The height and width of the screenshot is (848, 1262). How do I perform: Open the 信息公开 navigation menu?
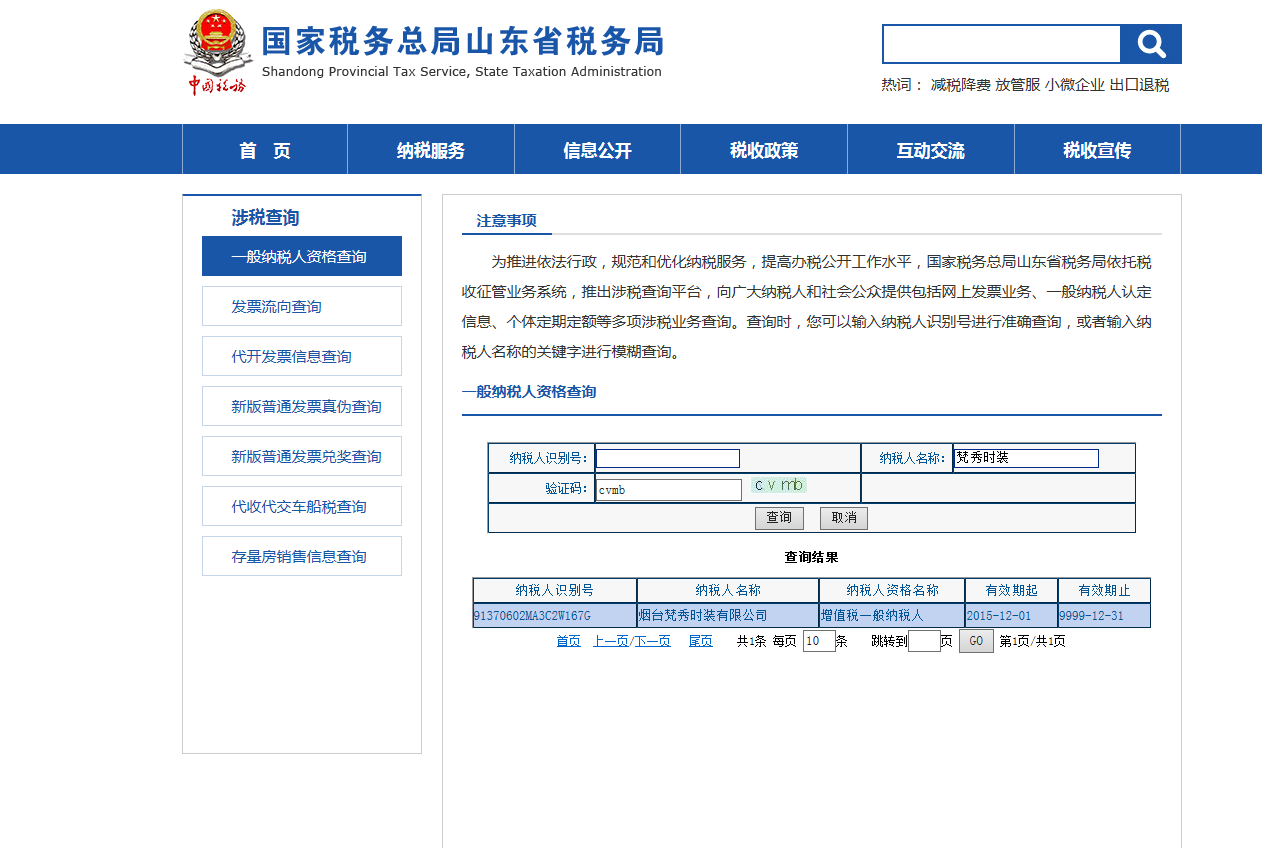point(597,150)
